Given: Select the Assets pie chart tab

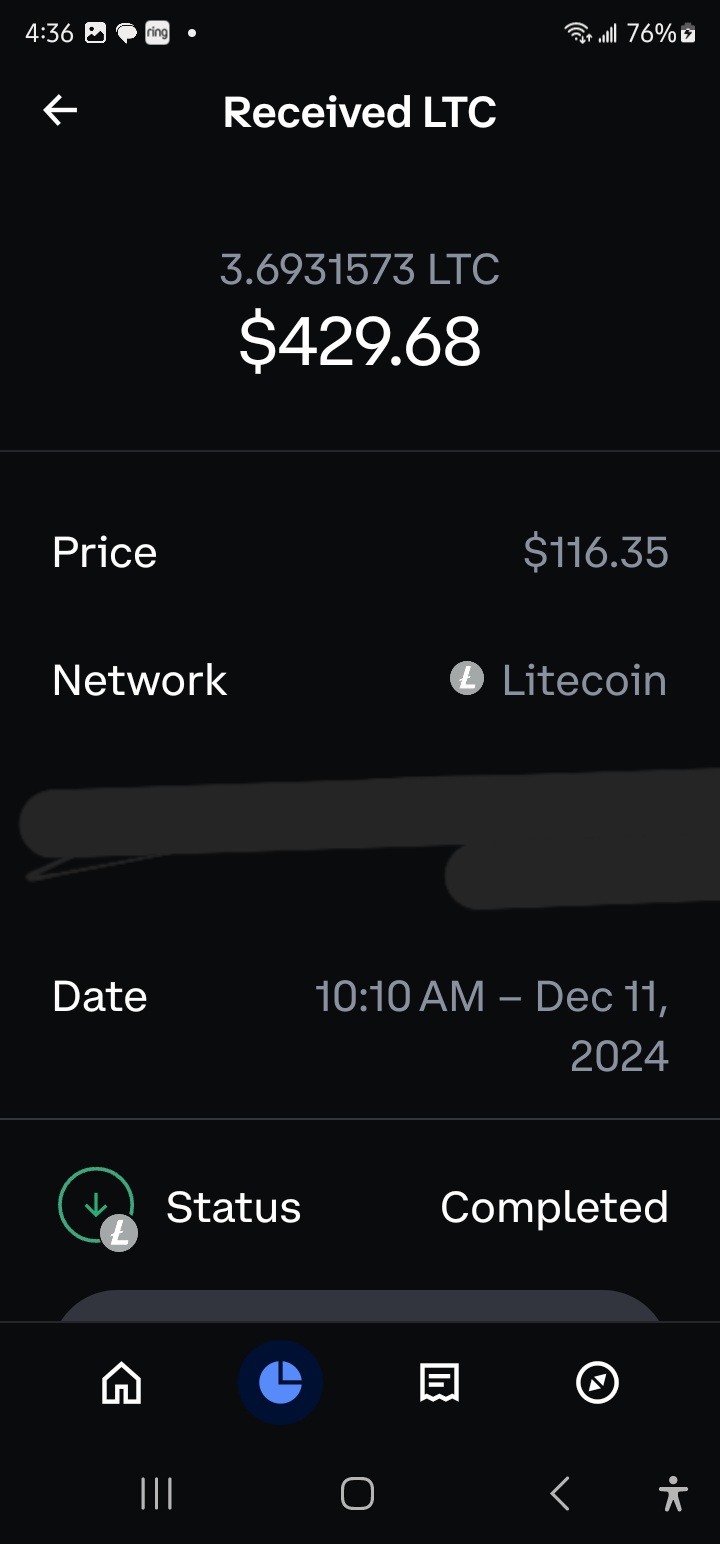Looking at the screenshot, I should [x=280, y=1383].
